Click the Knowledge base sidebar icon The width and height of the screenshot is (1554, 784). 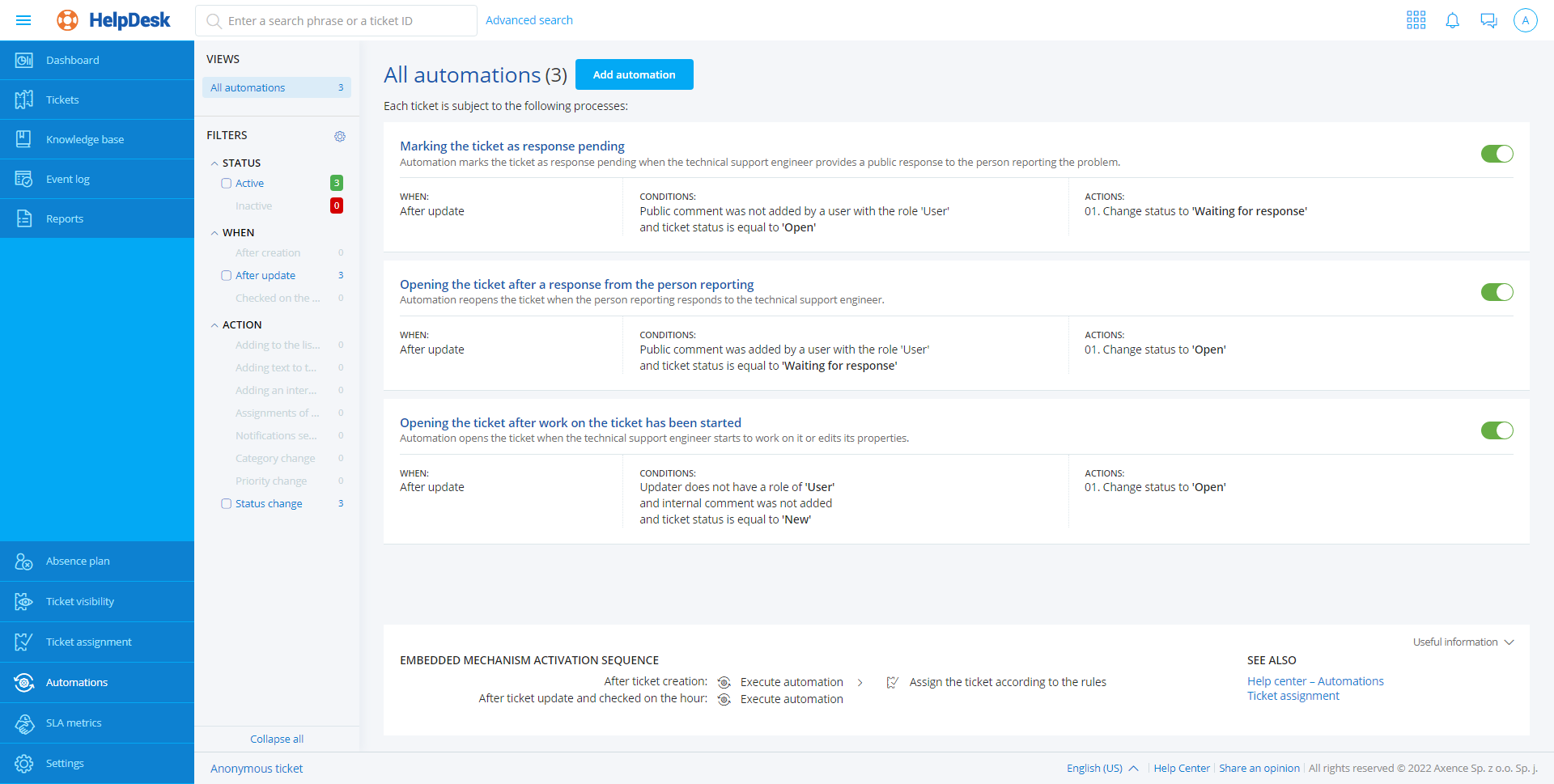[x=24, y=139]
